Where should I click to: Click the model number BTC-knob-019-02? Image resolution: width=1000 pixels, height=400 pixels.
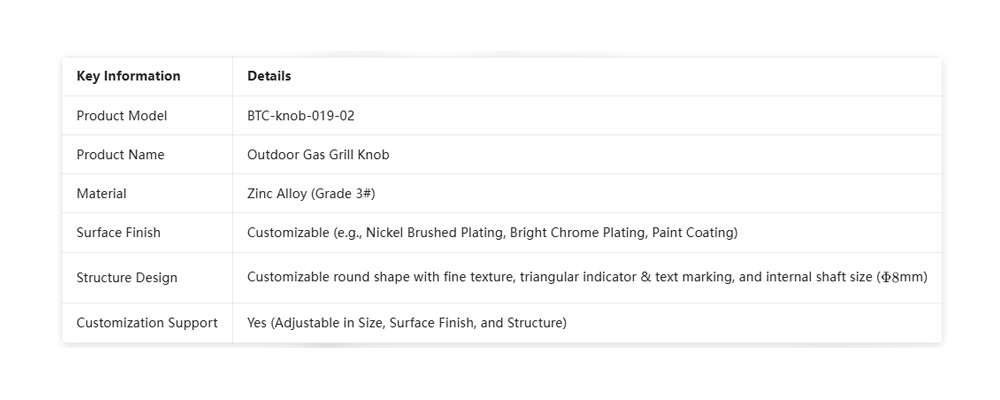(300, 116)
